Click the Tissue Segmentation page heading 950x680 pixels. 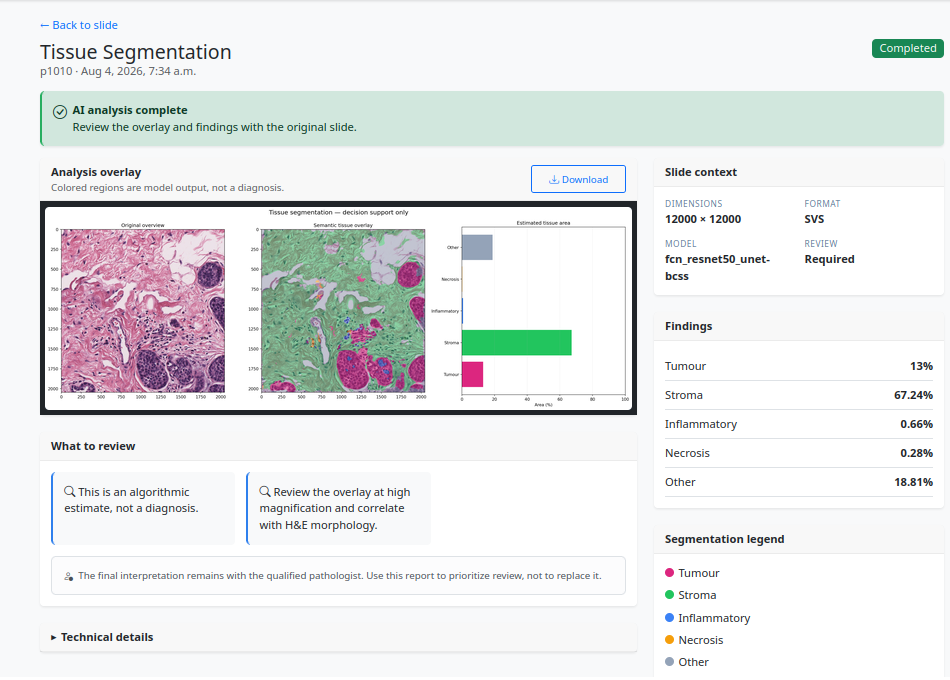click(x=136, y=52)
